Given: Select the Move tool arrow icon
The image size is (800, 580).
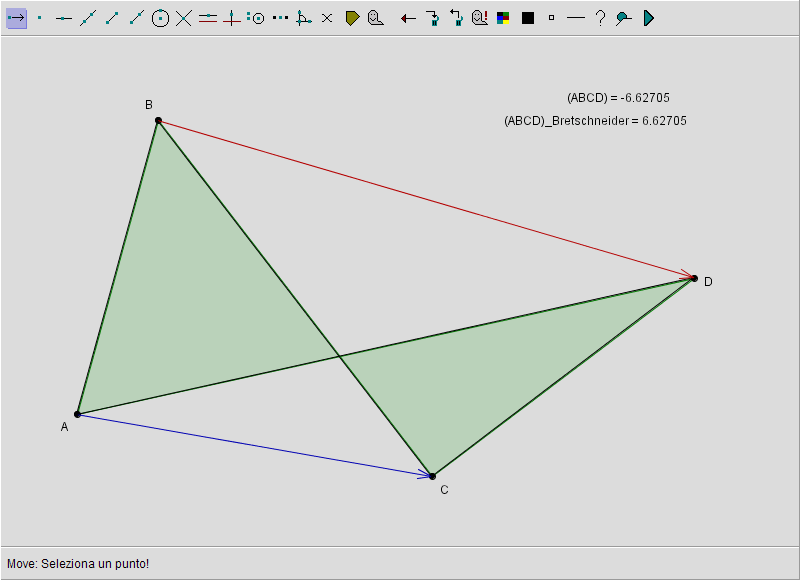Looking at the screenshot, I should (16, 18).
